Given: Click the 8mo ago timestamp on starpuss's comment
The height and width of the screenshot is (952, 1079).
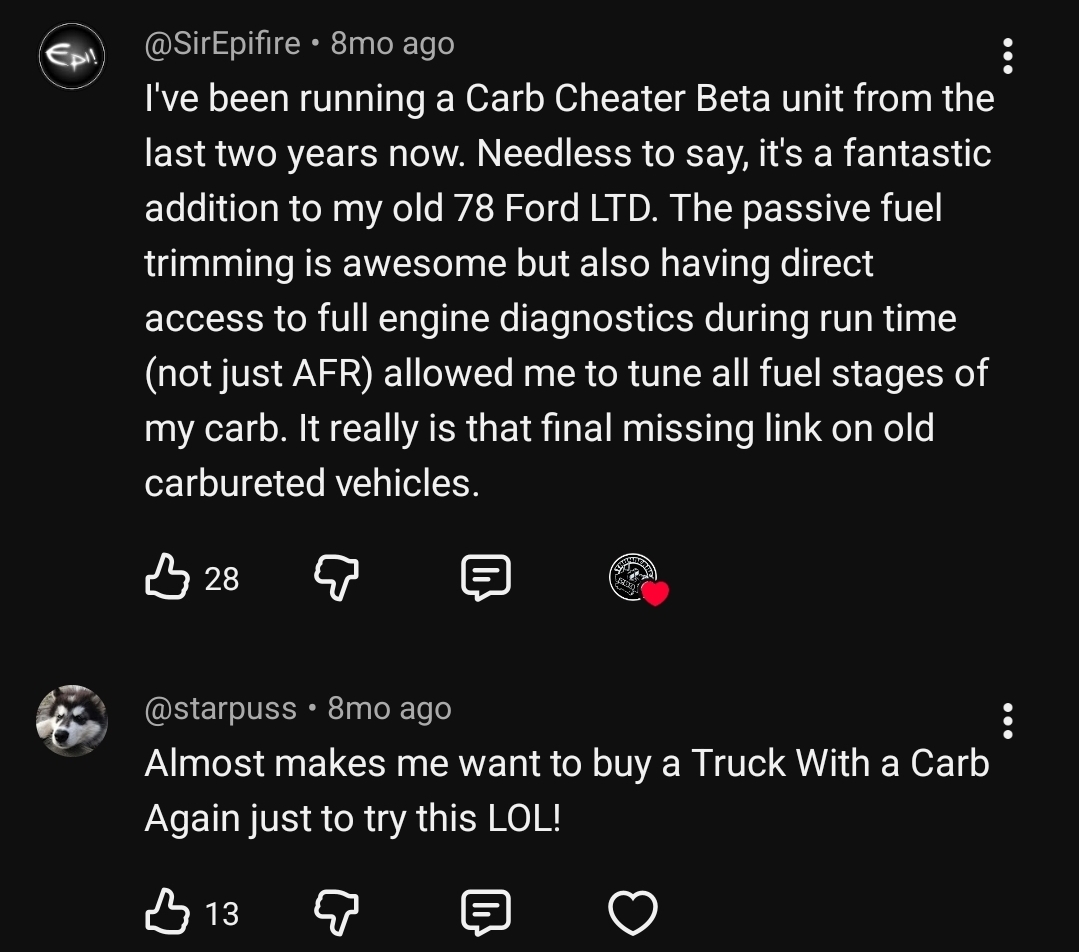Looking at the screenshot, I should pos(388,708).
